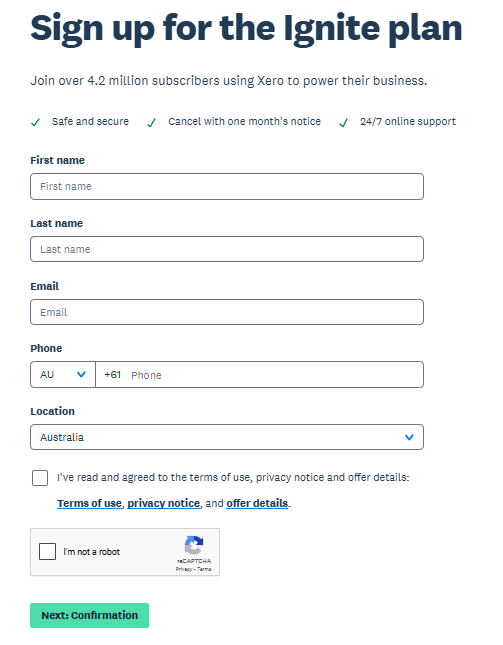
Task: Focus the First name input field
Action: pos(227,186)
